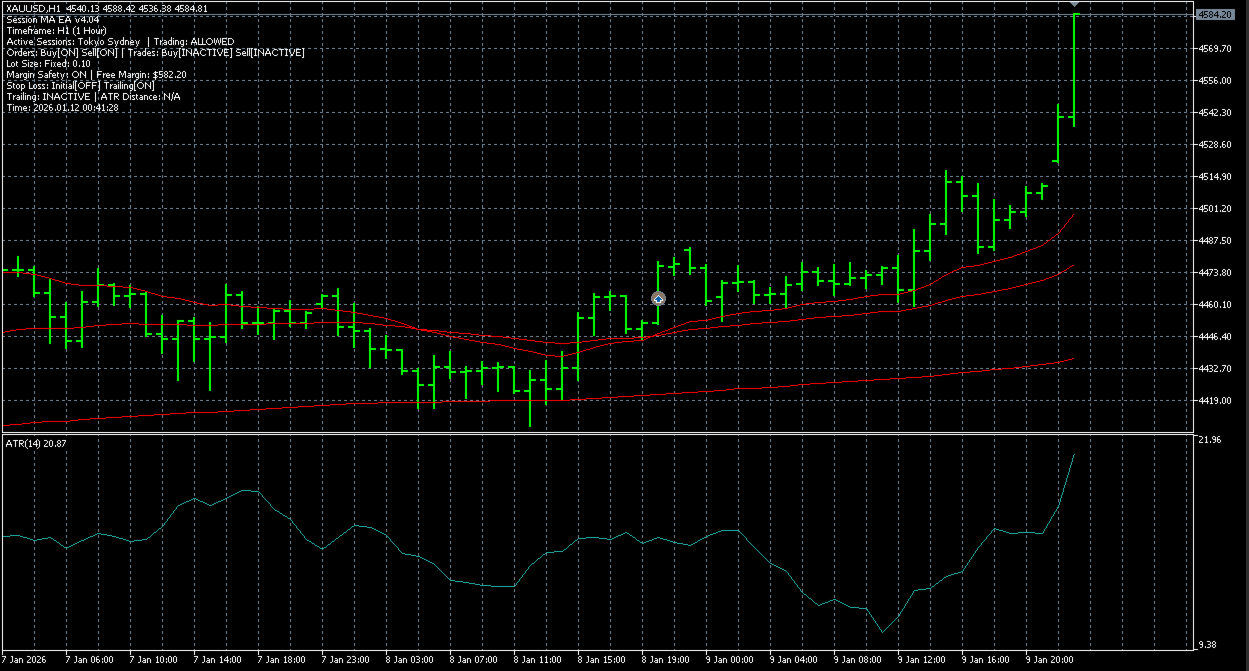
Task: Click the '8 Jan 19:00' time axis label
Action: 666,660
